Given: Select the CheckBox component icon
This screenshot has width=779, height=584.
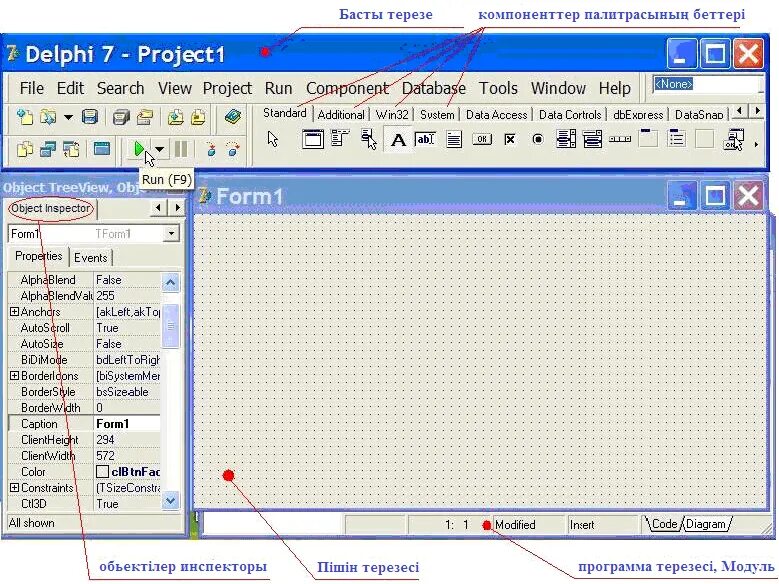Looking at the screenshot, I should click(509, 140).
